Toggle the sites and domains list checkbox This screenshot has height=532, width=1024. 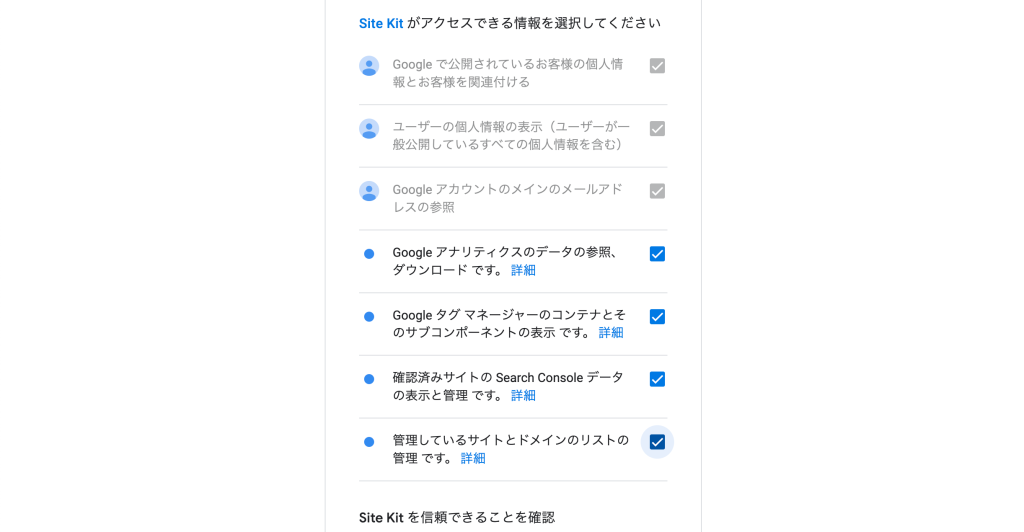tap(657, 442)
